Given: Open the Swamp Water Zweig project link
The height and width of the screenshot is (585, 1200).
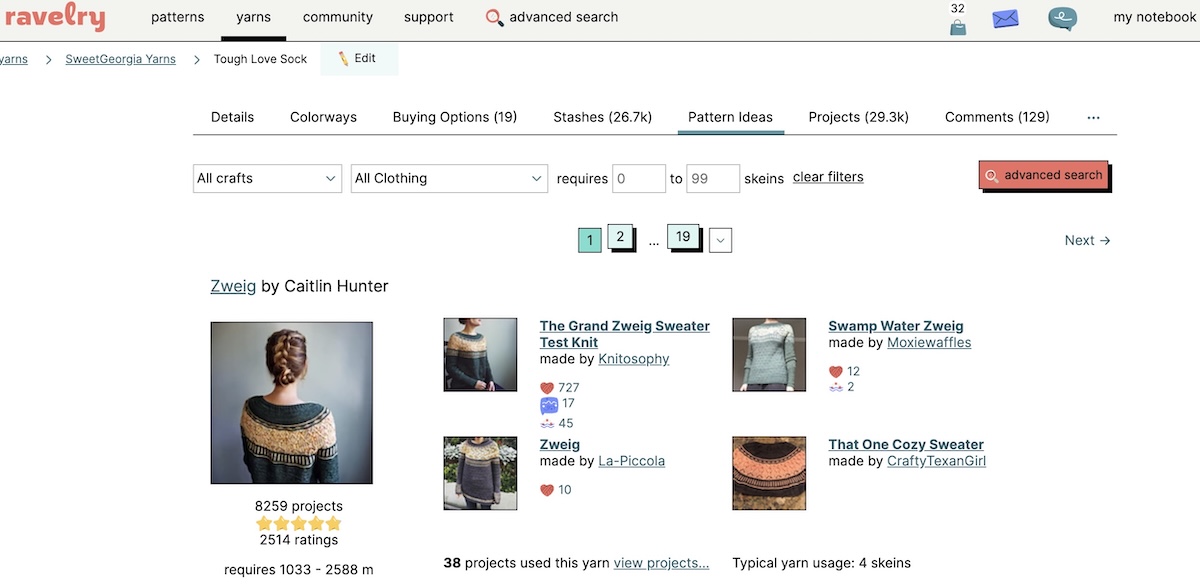Looking at the screenshot, I should (x=896, y=326).
